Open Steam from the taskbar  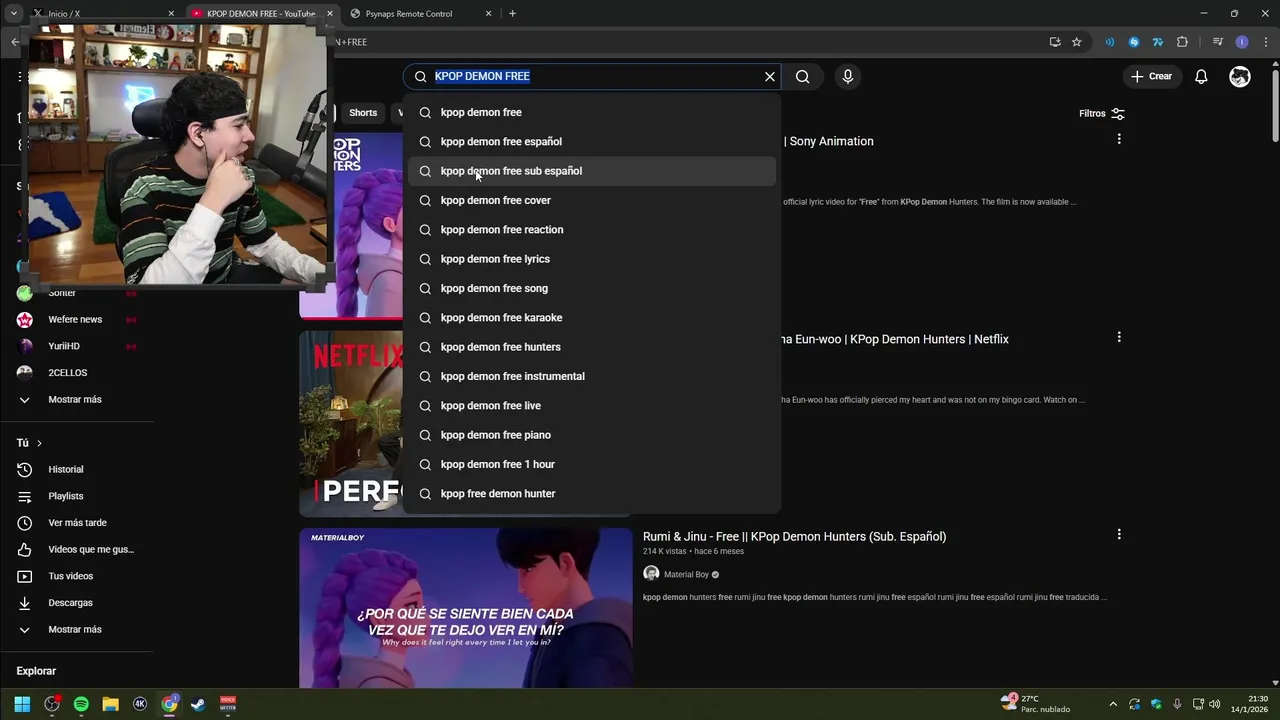198,704
